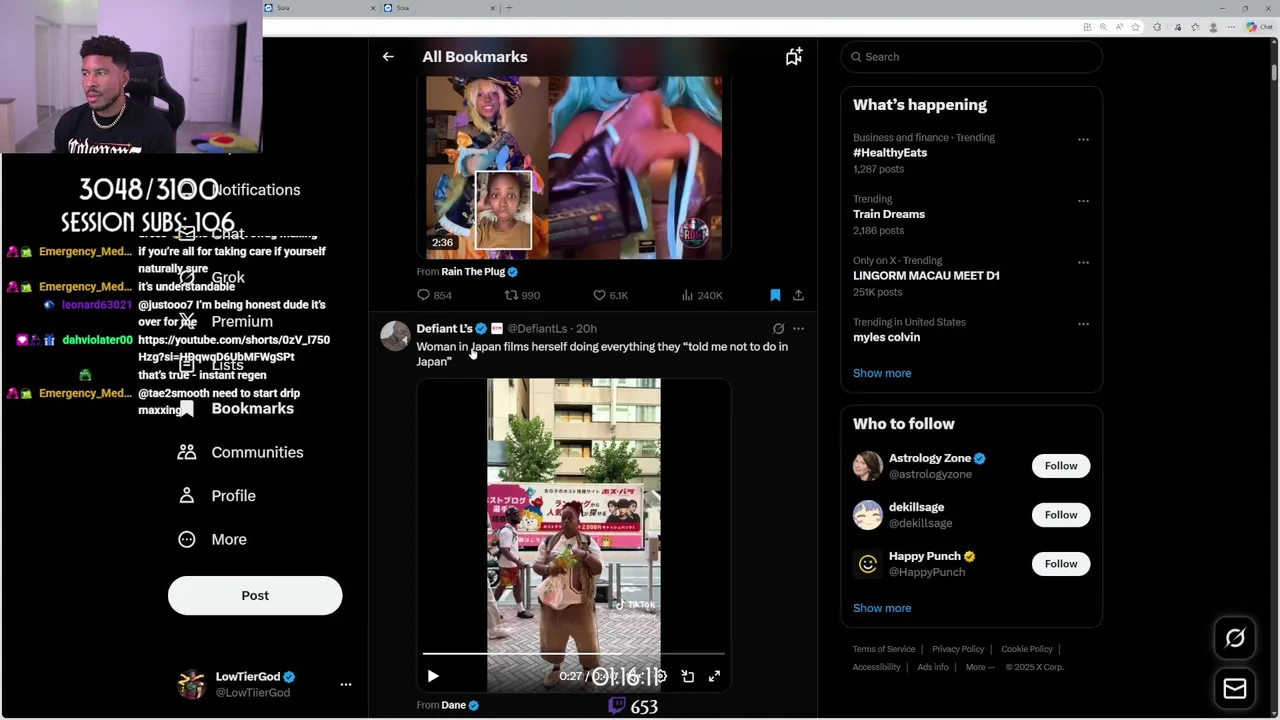This screenshot has height=720, width=1280.
Task: View analytics showing 240K views
Action: 702,295
